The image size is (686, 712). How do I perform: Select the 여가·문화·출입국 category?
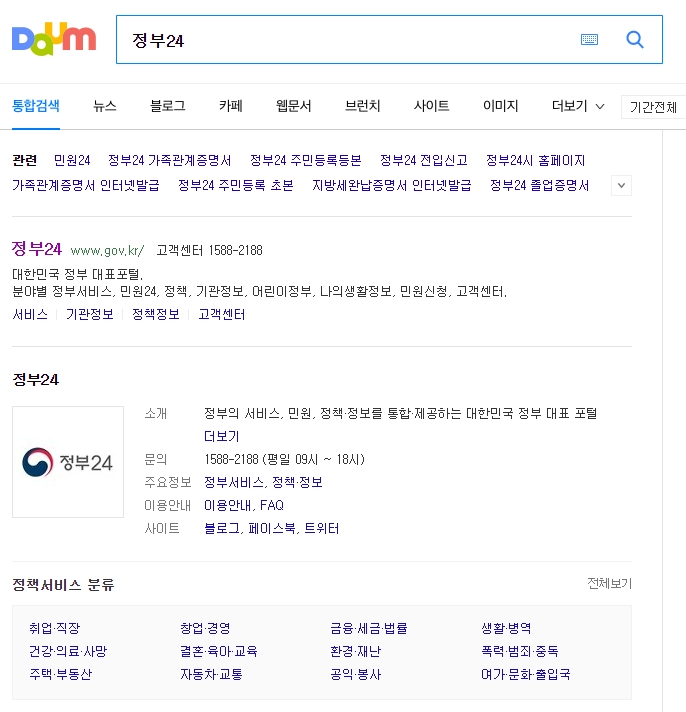[x=526, y=674]
